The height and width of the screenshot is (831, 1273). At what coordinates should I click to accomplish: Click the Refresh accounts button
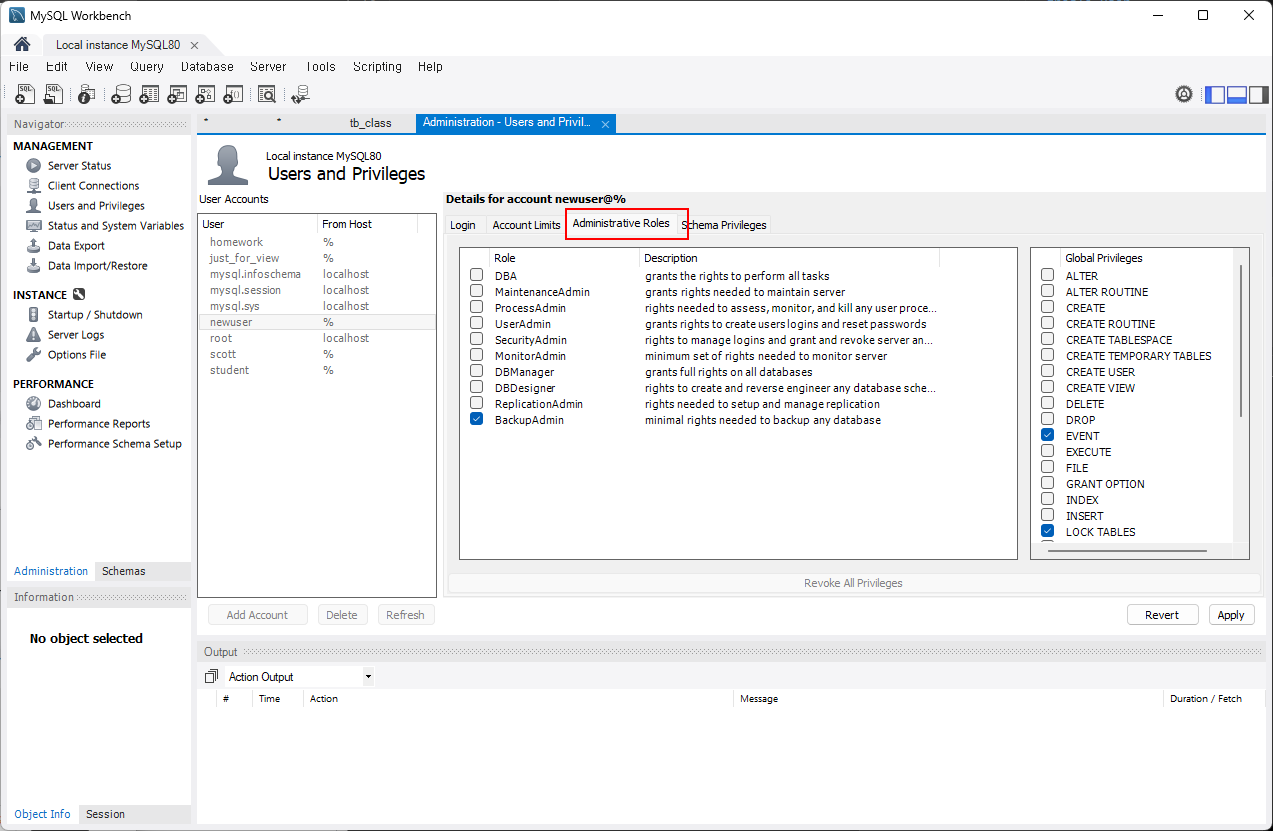click(405, 615)
